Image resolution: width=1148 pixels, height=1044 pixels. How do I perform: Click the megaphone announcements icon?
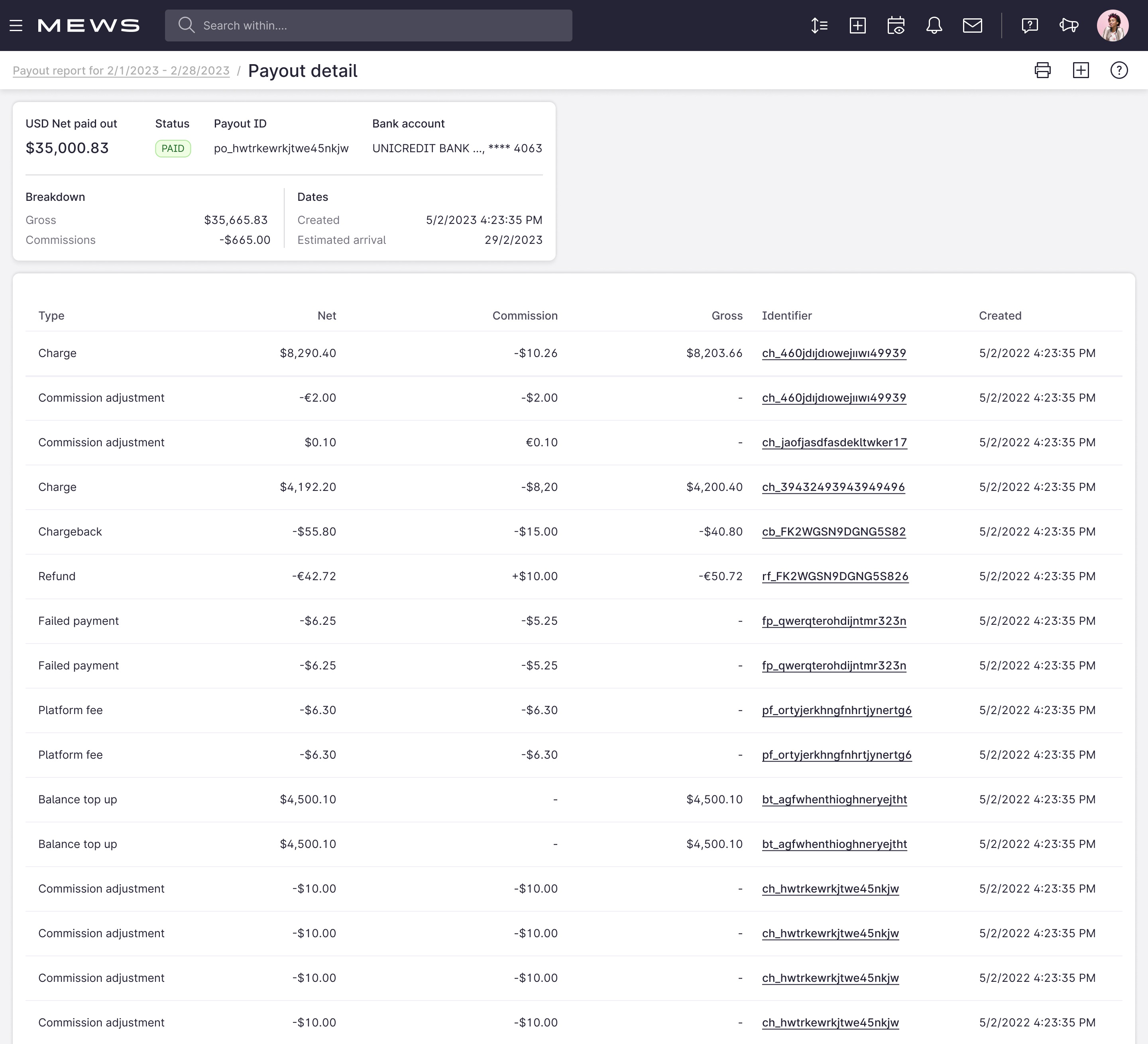coord(1069,25)
